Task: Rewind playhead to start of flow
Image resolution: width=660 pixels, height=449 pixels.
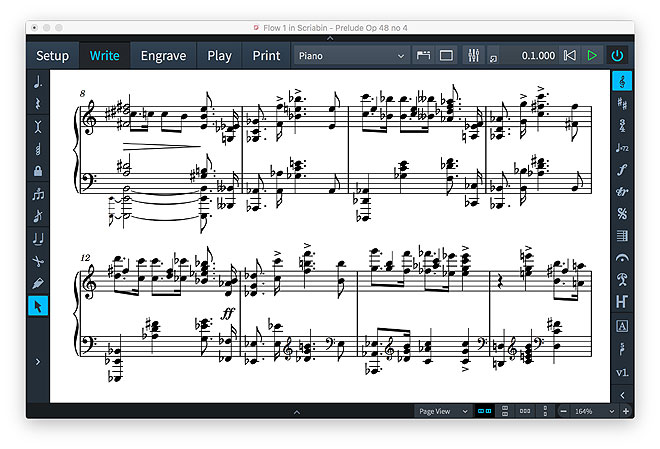Action: (569, 56)
